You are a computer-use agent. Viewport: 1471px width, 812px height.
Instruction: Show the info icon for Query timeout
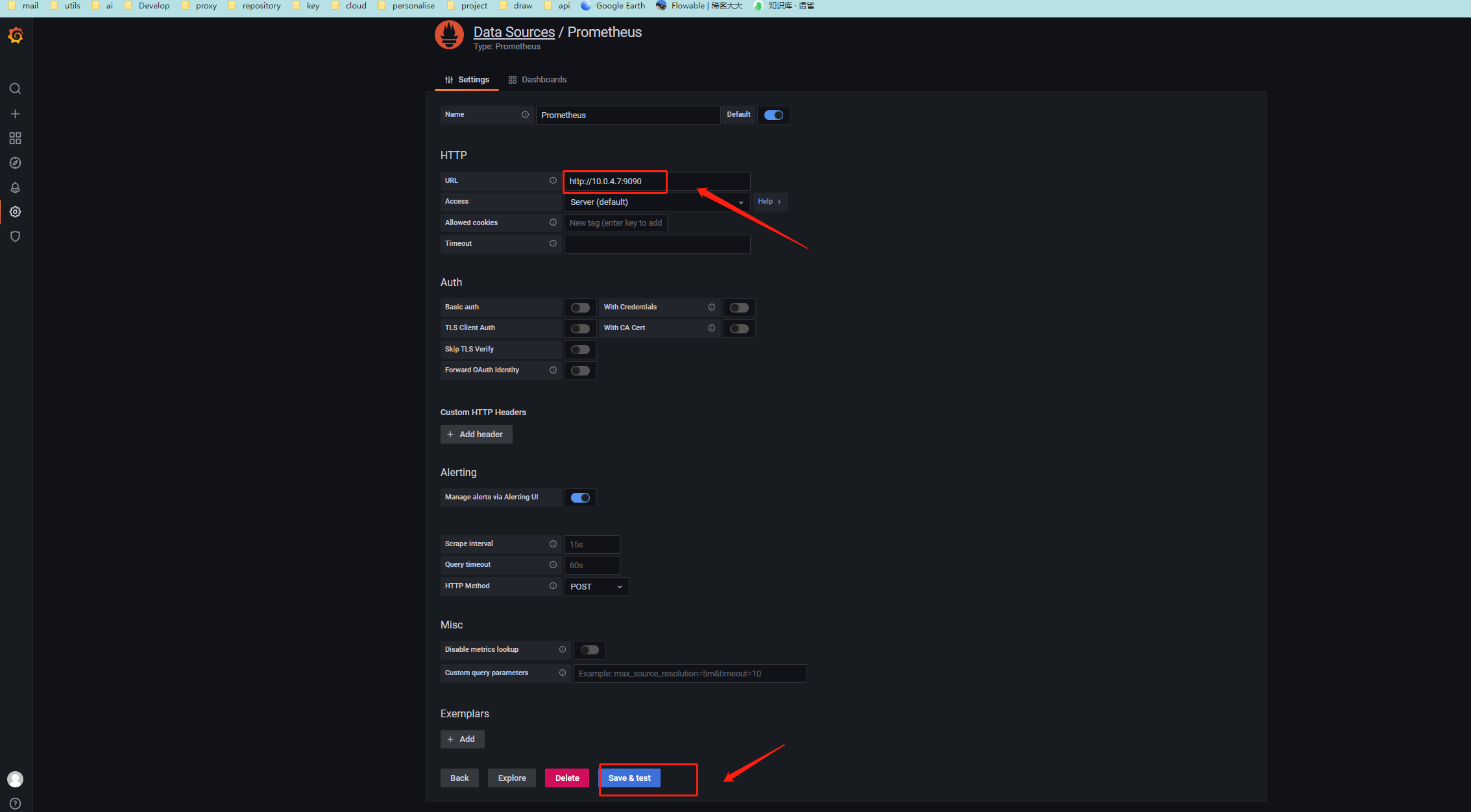553,565
